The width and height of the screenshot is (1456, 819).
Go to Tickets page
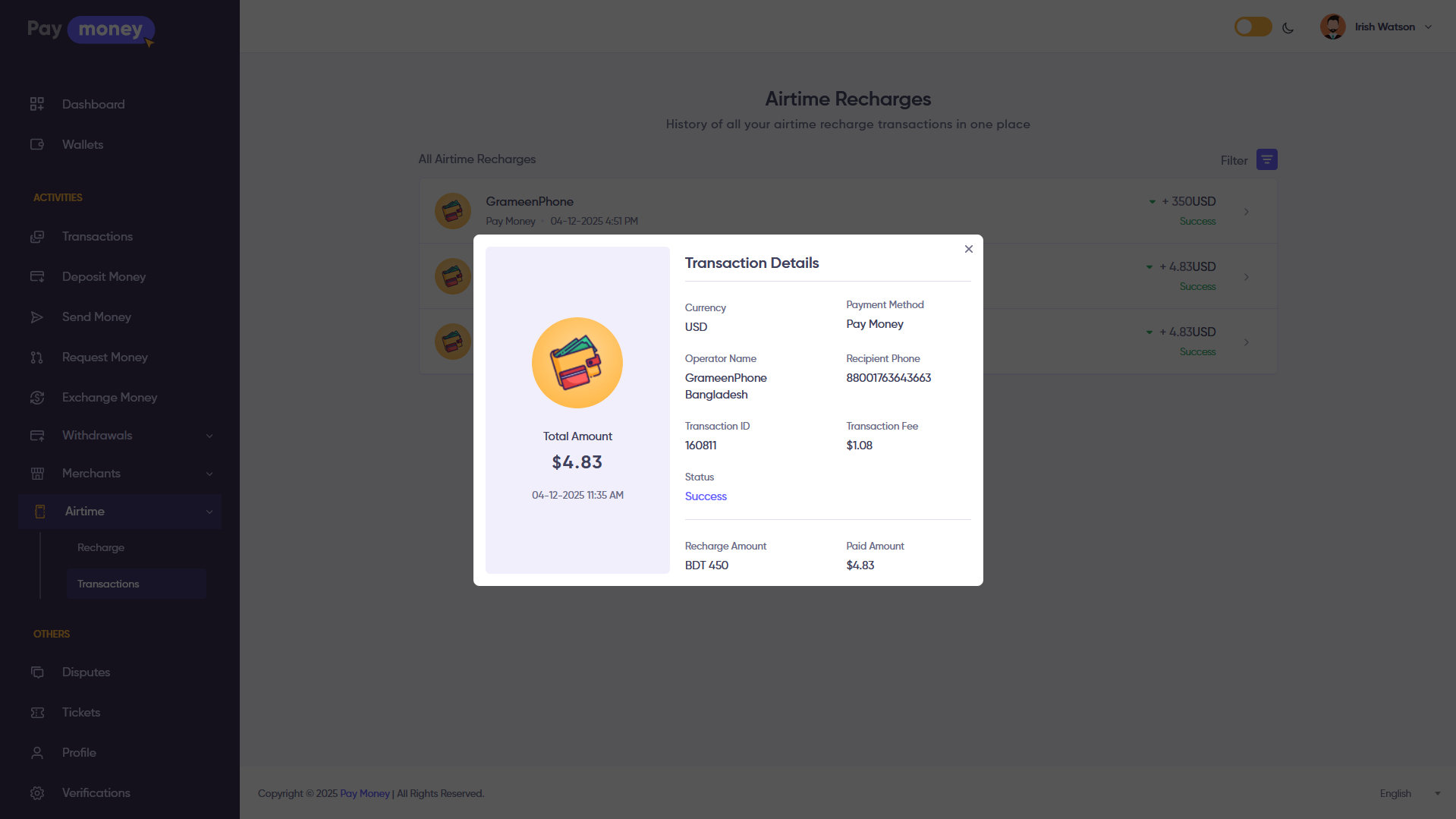(x=80, y=712)
